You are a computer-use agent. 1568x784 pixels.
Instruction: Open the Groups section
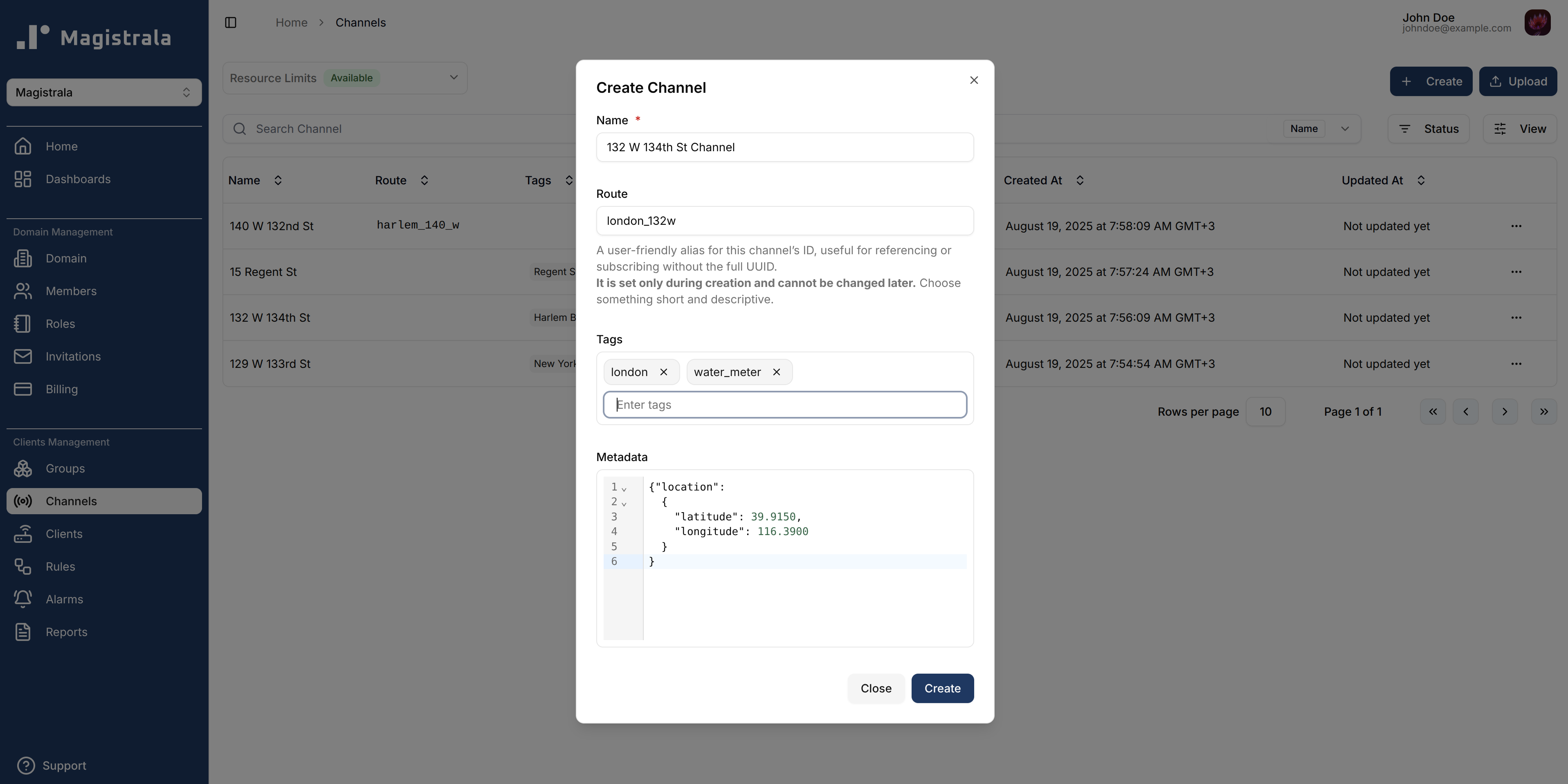[x=65, y=468]
